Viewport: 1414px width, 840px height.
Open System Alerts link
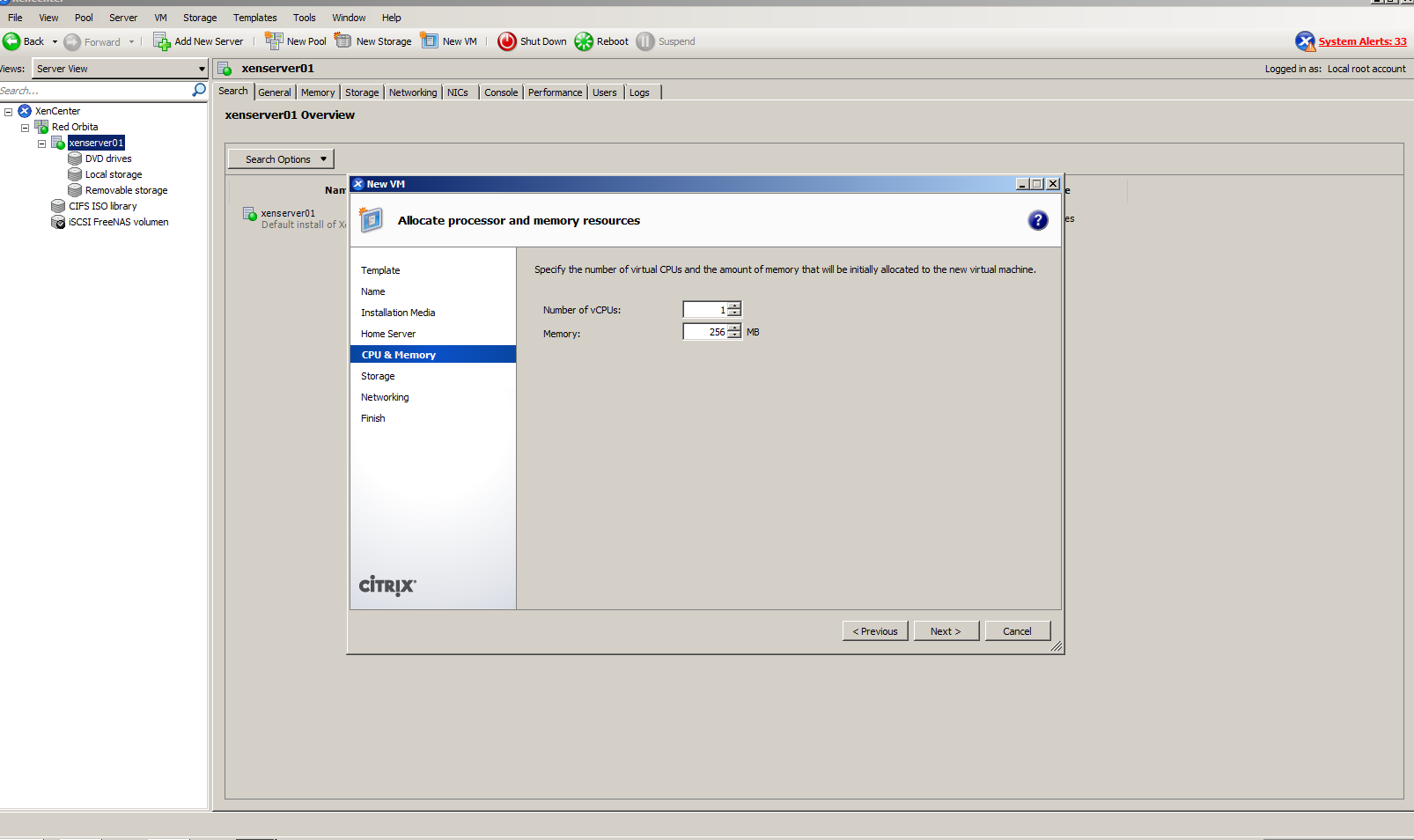1361,41
